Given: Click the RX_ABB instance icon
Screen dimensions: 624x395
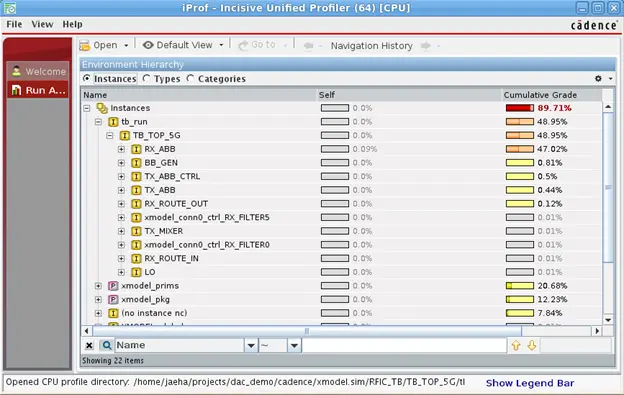Looking at the screenshot, I should (x=136, y=149).
